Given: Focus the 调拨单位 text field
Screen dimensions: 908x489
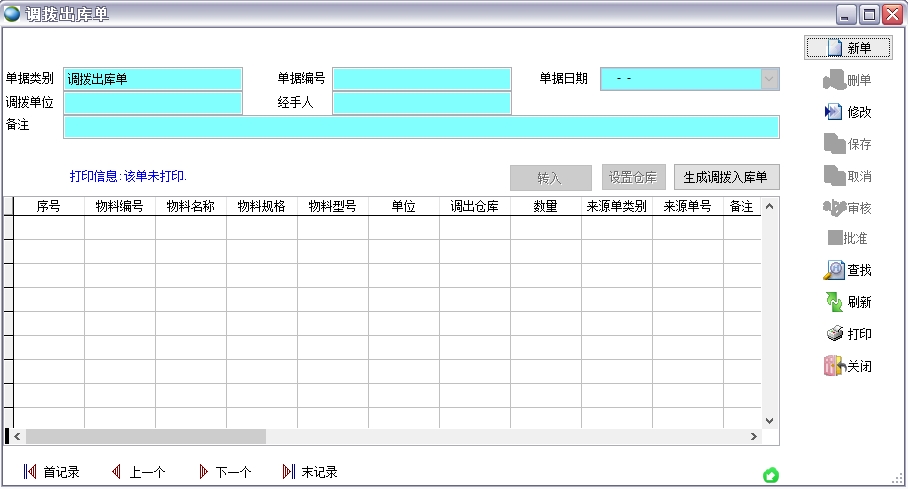Looking at the screenshot, I should [153, 103].
